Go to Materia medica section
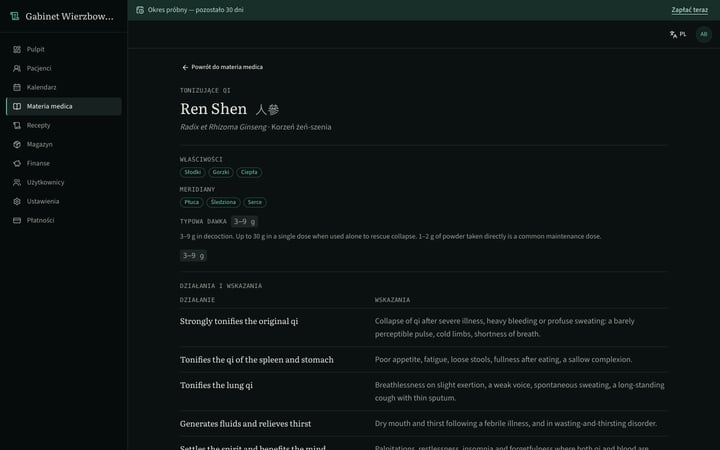This screenshot has height=450, width=720. (x=64, y=106)
